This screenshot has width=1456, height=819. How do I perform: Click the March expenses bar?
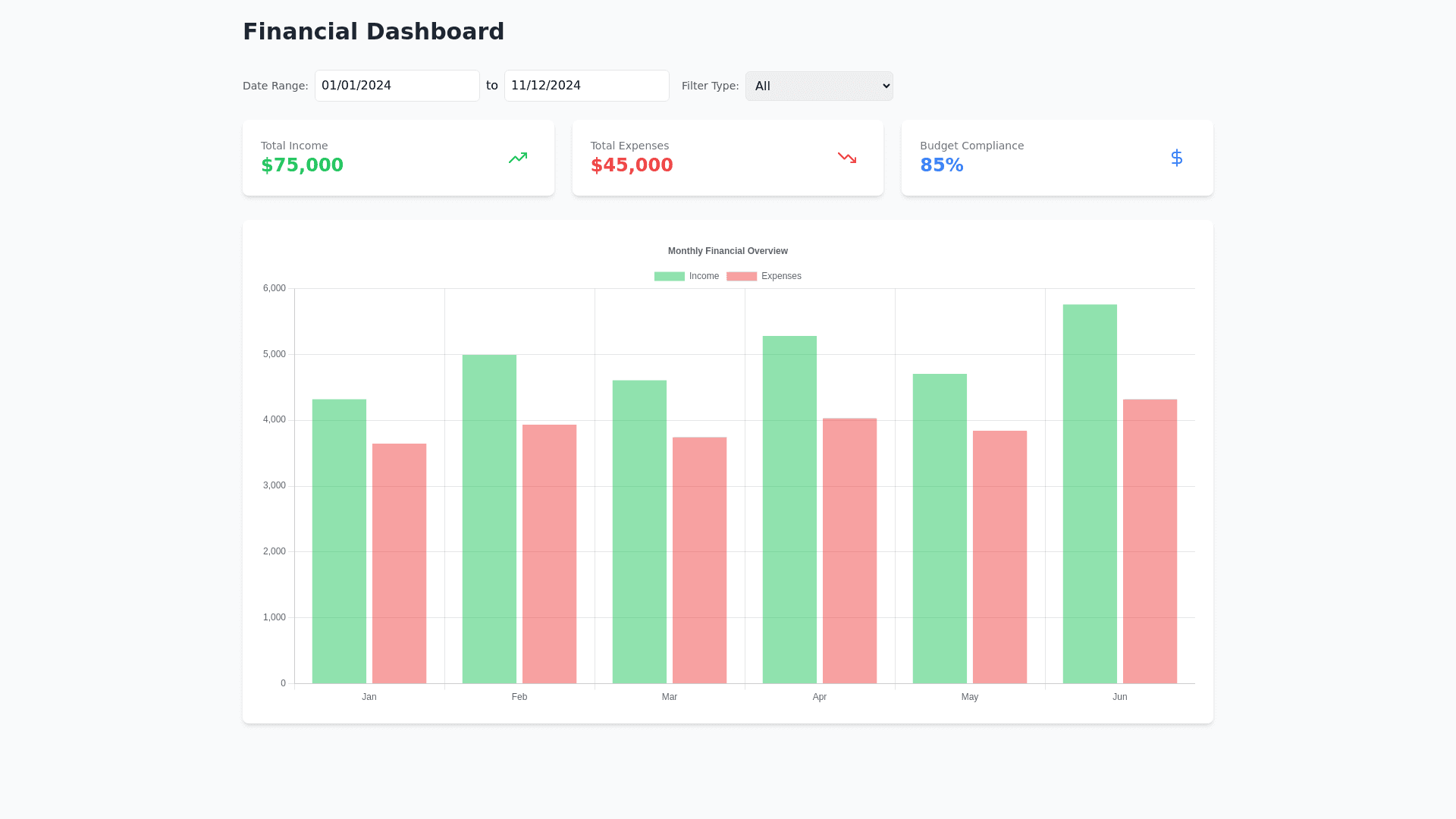coord(699,560)
